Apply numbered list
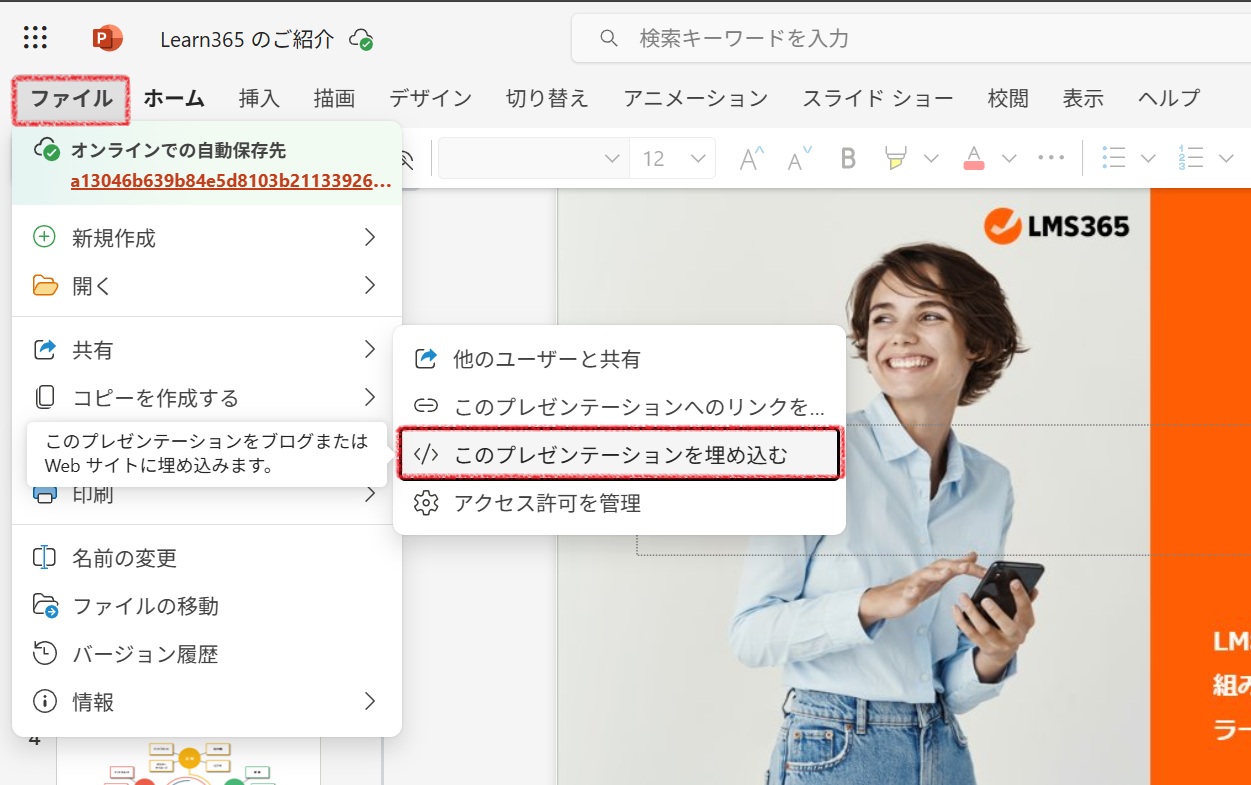The width and height of the screenshot is (1251, 785). click(1191, 158)
